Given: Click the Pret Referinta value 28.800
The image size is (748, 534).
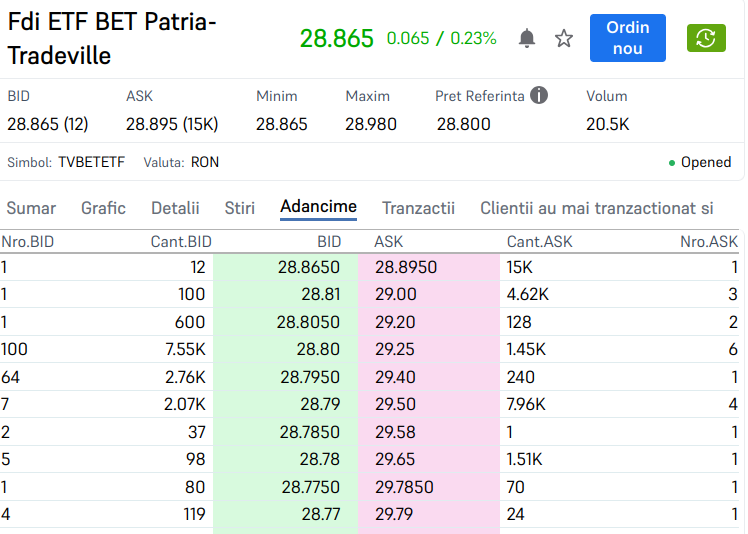Looking at the screenshot, I should tap(463, 124).
